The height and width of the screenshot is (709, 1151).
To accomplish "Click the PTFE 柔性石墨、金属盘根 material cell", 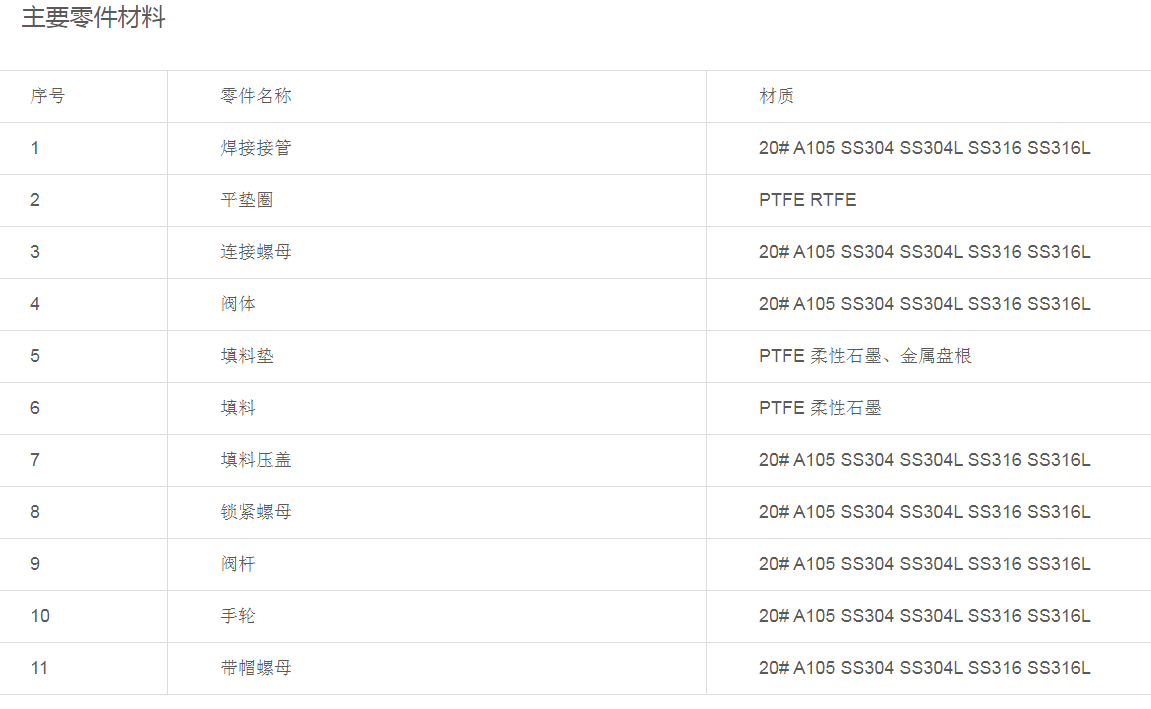I will tap(865, 356).
